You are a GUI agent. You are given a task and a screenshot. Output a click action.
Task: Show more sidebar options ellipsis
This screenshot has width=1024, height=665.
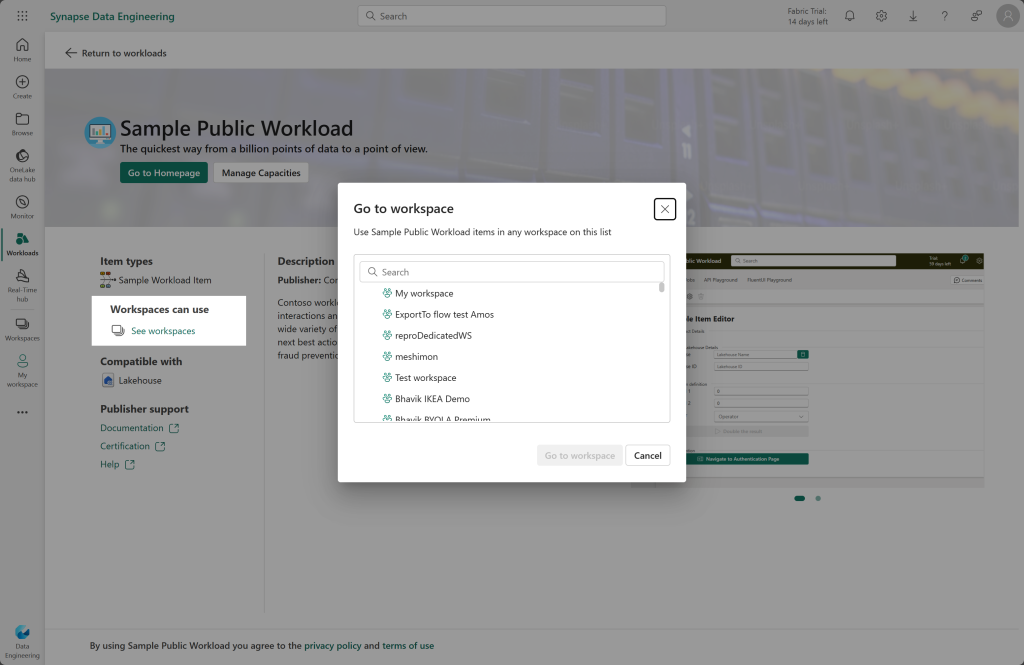tap(22, 412)
